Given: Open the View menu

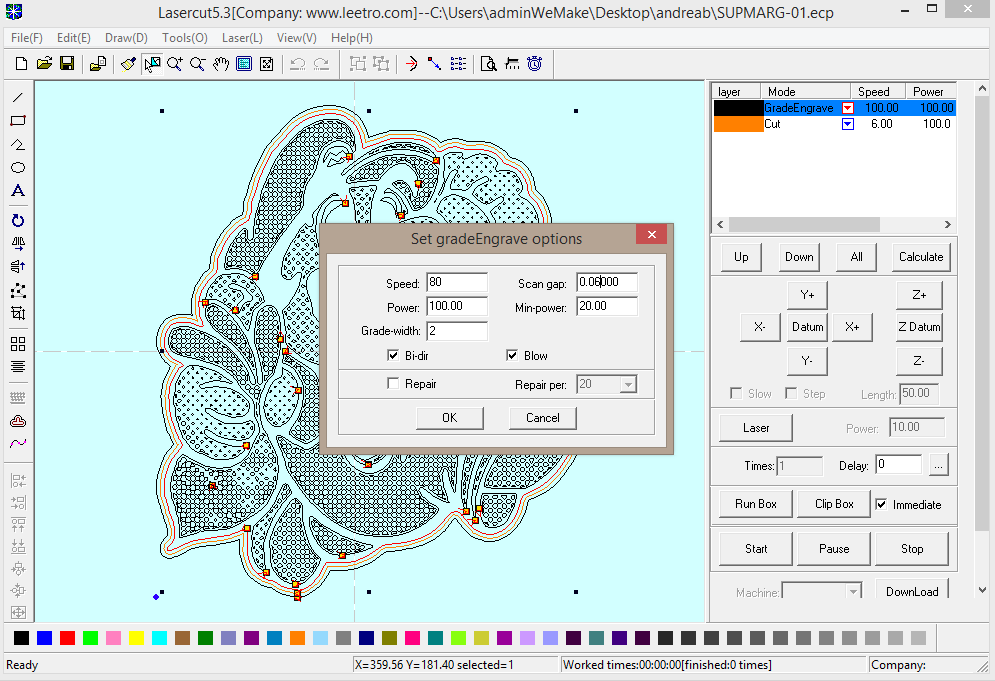Looking at the screenshot, I should tap(296, 38).
